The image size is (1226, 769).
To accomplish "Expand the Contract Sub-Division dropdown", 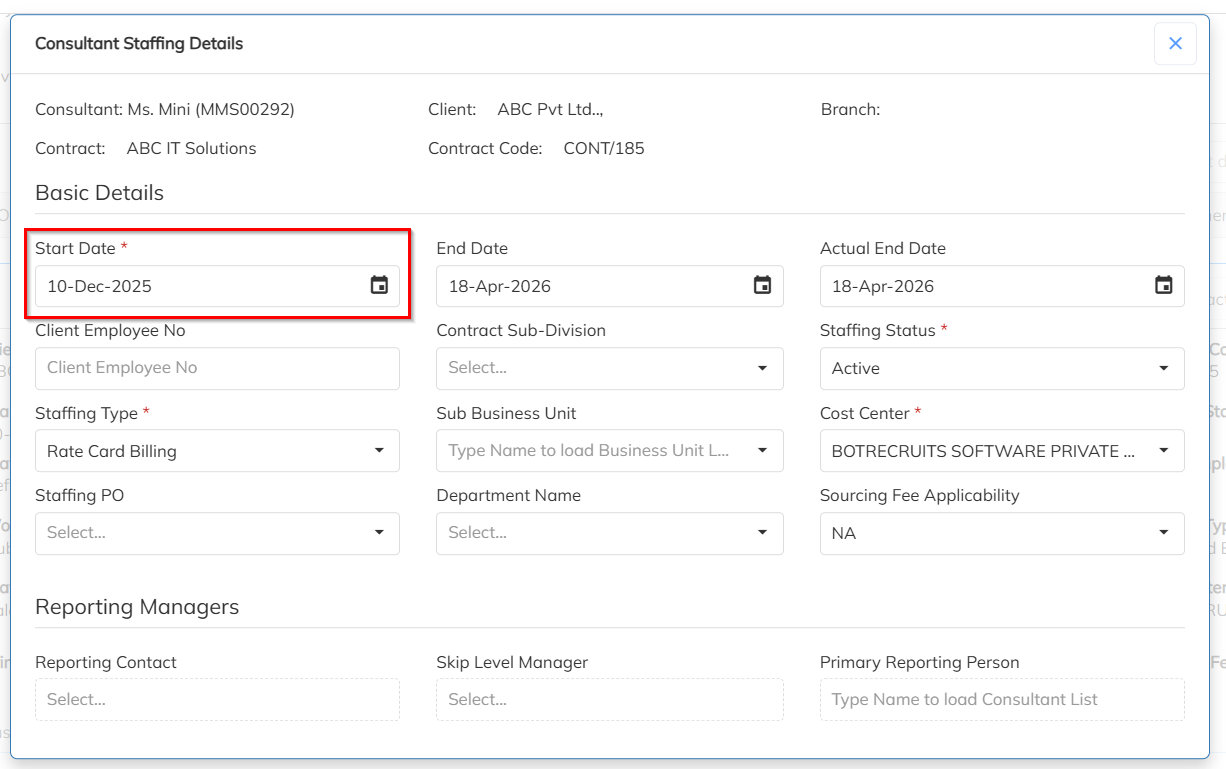I will point(762,368).
